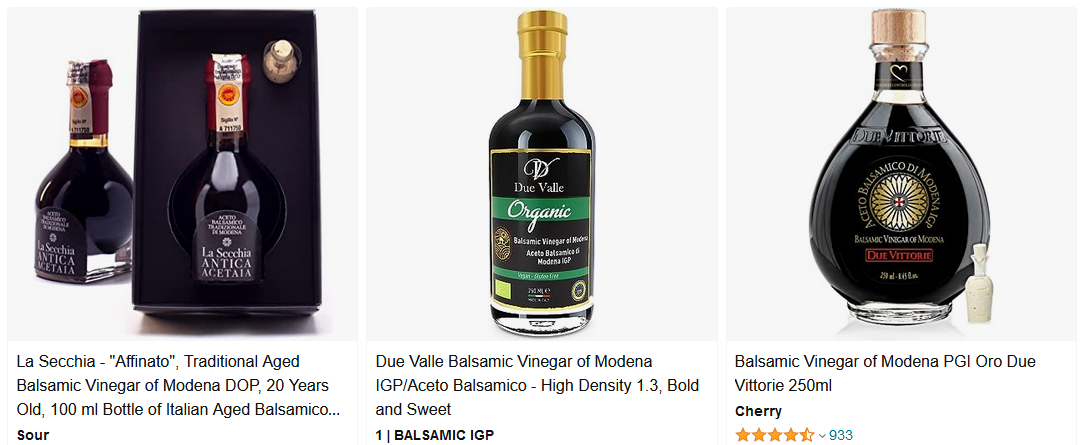Open Due Valle Organic bottle image

542,174
